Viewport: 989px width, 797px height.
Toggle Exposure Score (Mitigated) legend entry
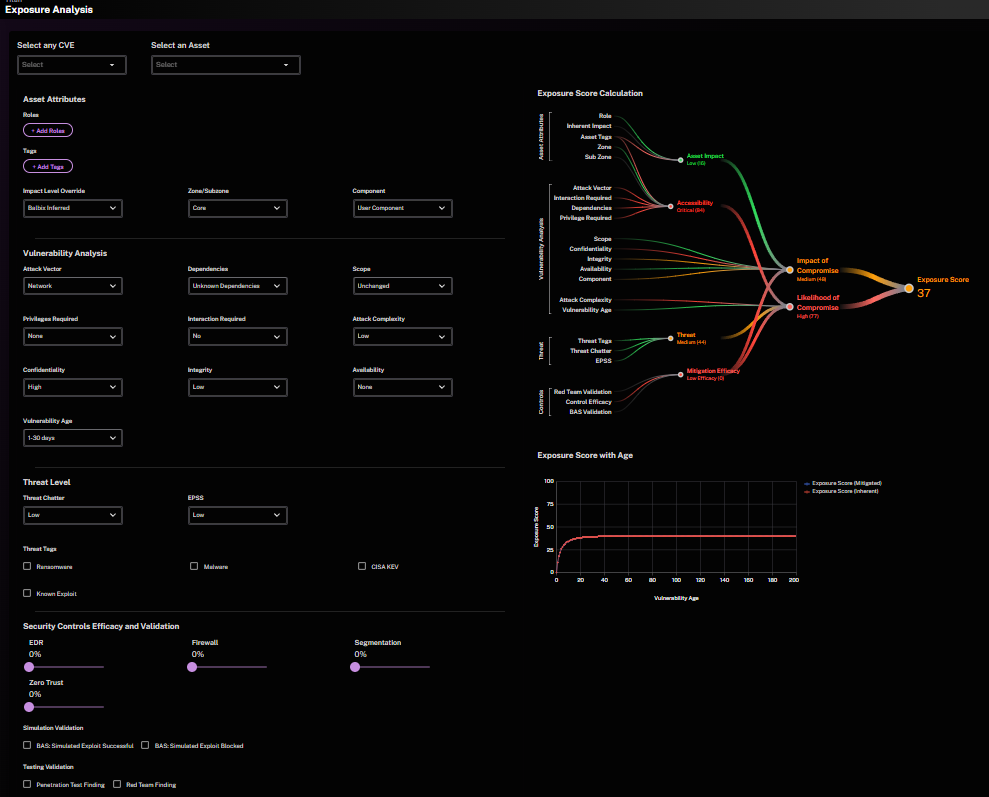[x=843, y=483]
